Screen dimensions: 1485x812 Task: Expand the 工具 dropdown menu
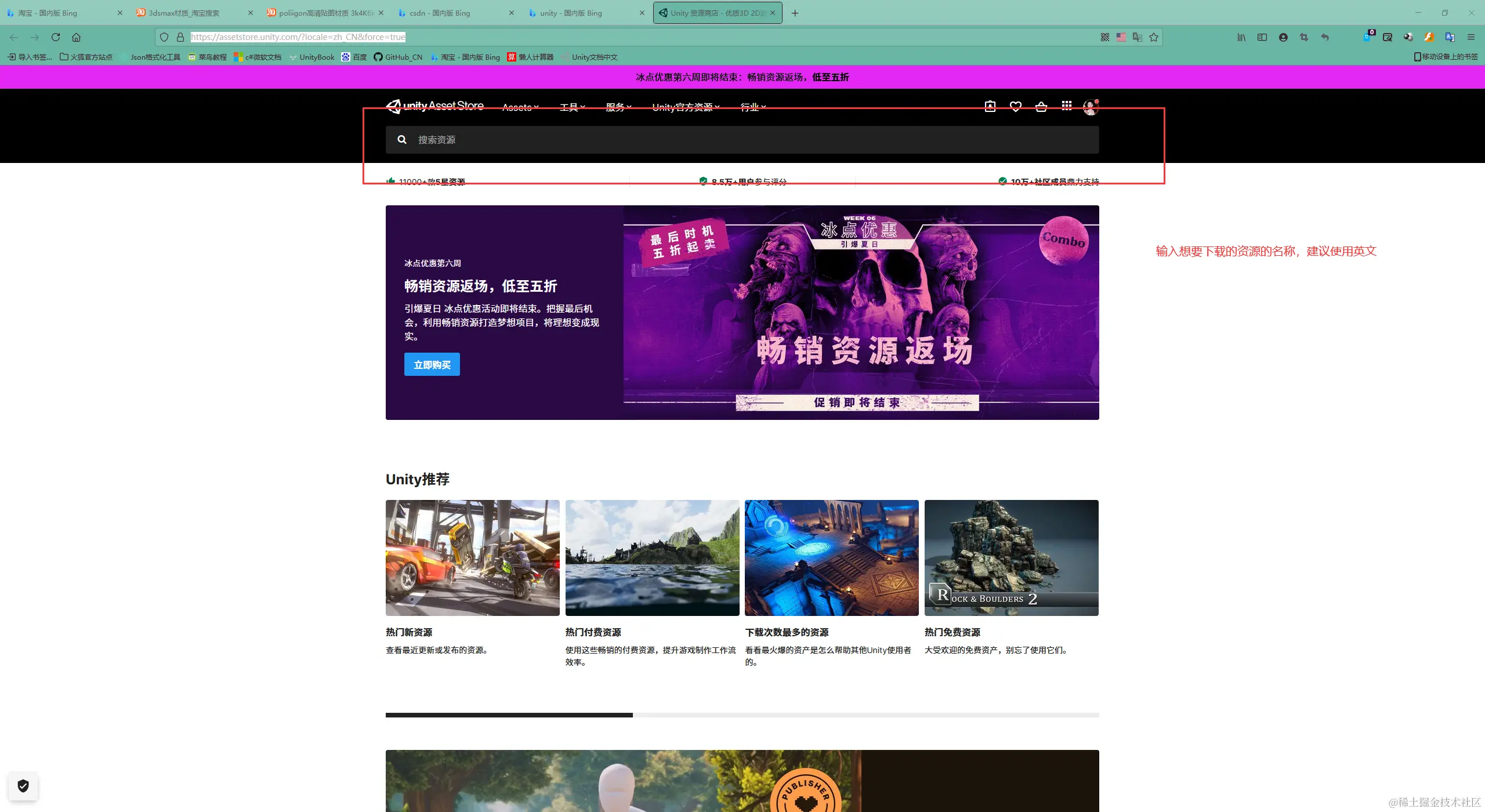click(x=572, y=107)
